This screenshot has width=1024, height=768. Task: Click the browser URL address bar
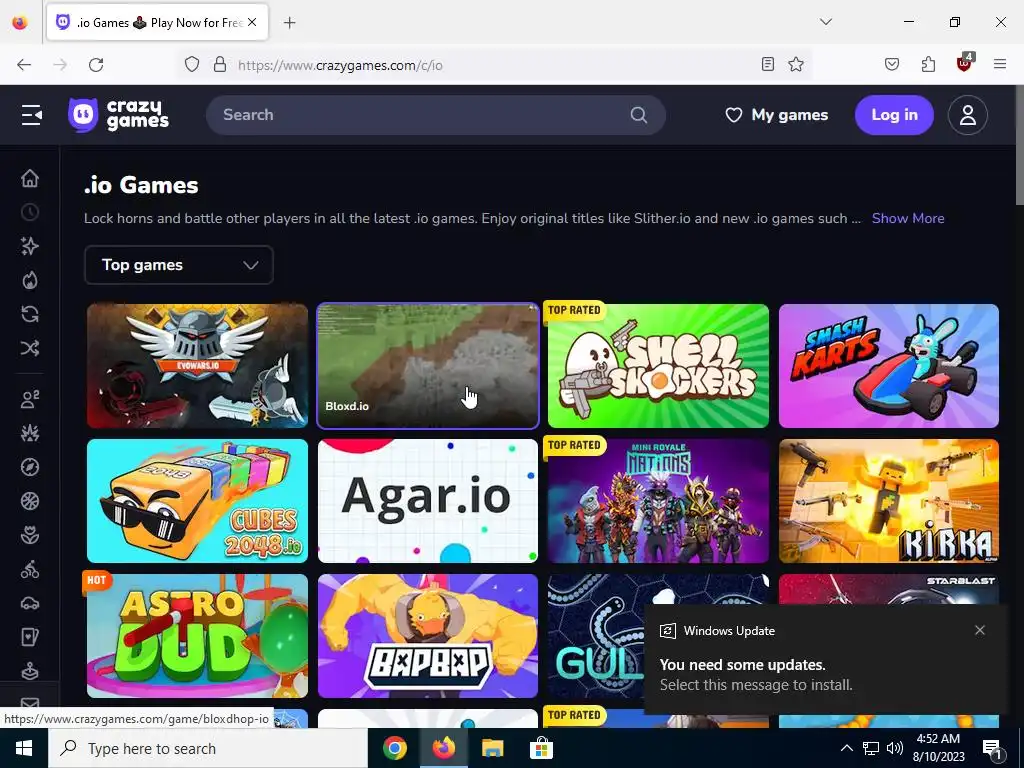(496, 65)
